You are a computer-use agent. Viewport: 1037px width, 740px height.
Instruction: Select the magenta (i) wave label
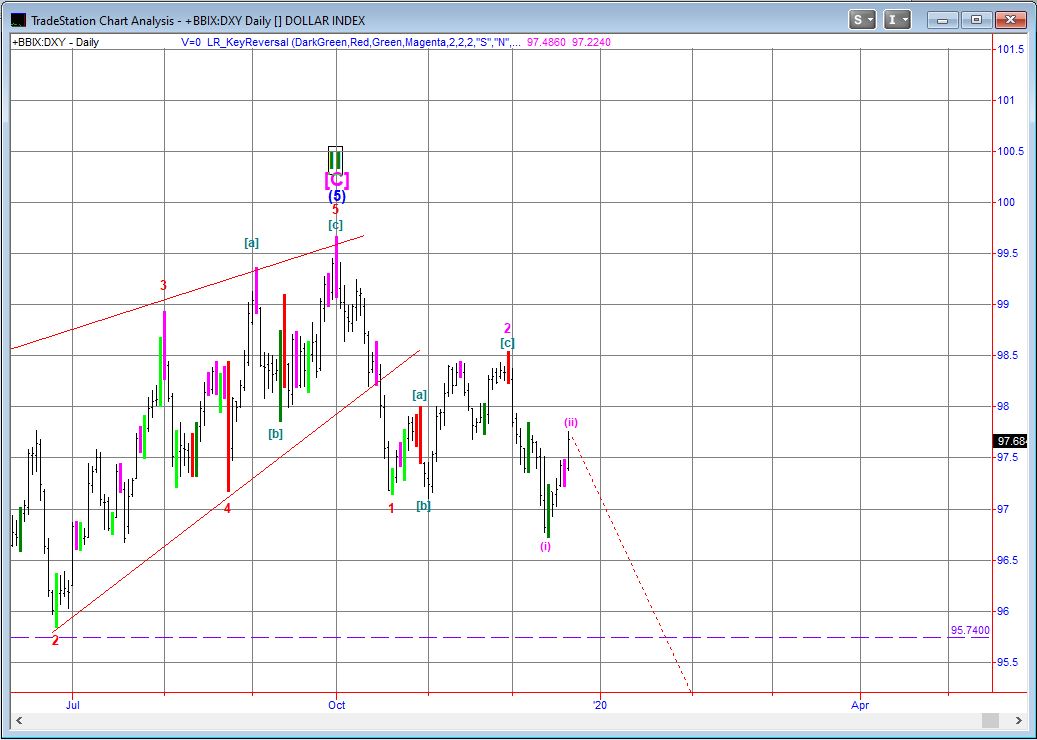pos(545,546)
